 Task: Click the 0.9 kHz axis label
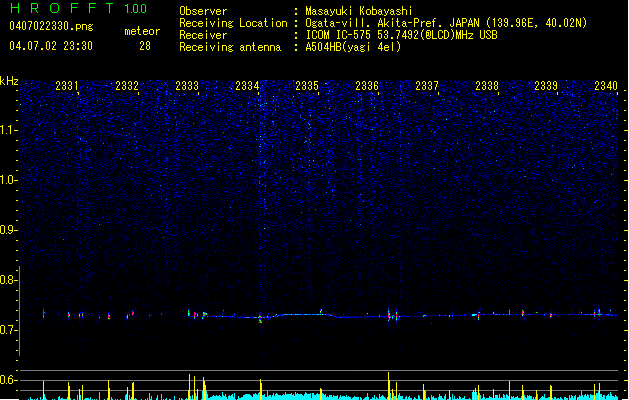[x=9, y=230]
